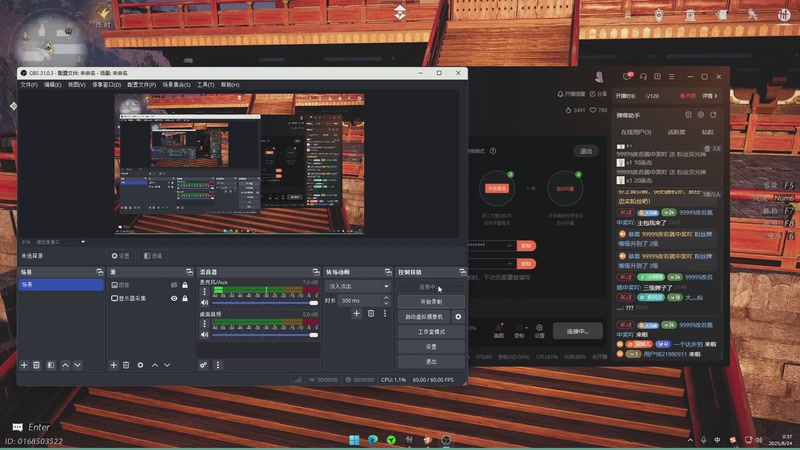Toggle lock on the 图像 source

[x=185, y=285]
